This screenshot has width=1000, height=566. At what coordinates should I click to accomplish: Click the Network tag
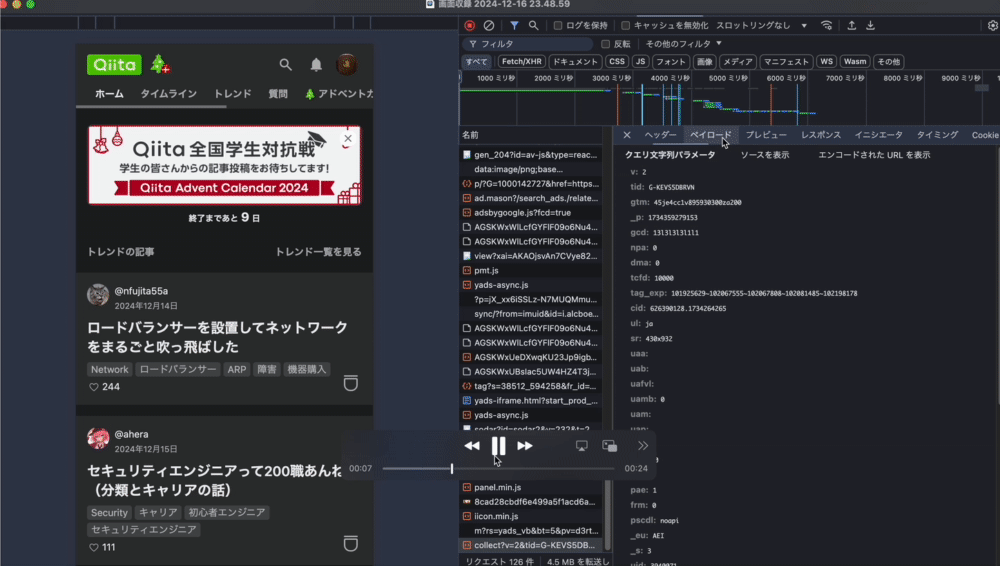[109, 369]
